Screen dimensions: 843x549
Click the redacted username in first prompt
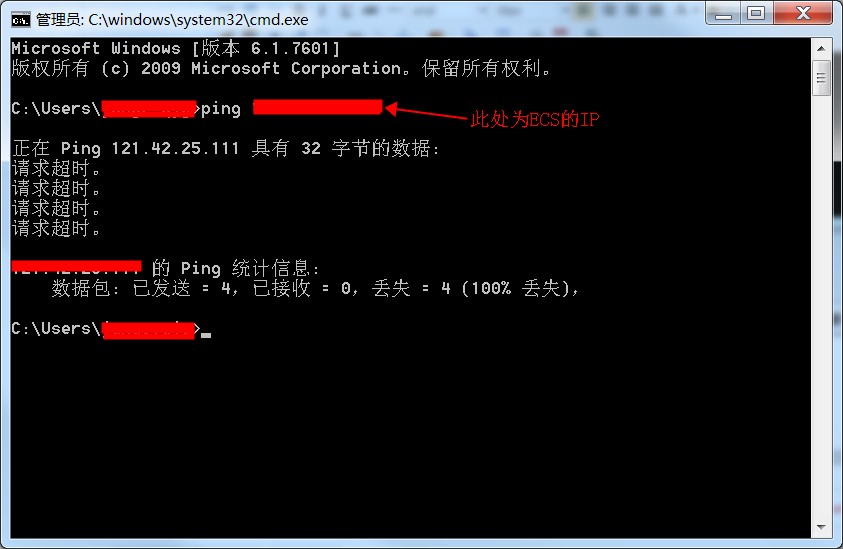(x=149, y=109)
